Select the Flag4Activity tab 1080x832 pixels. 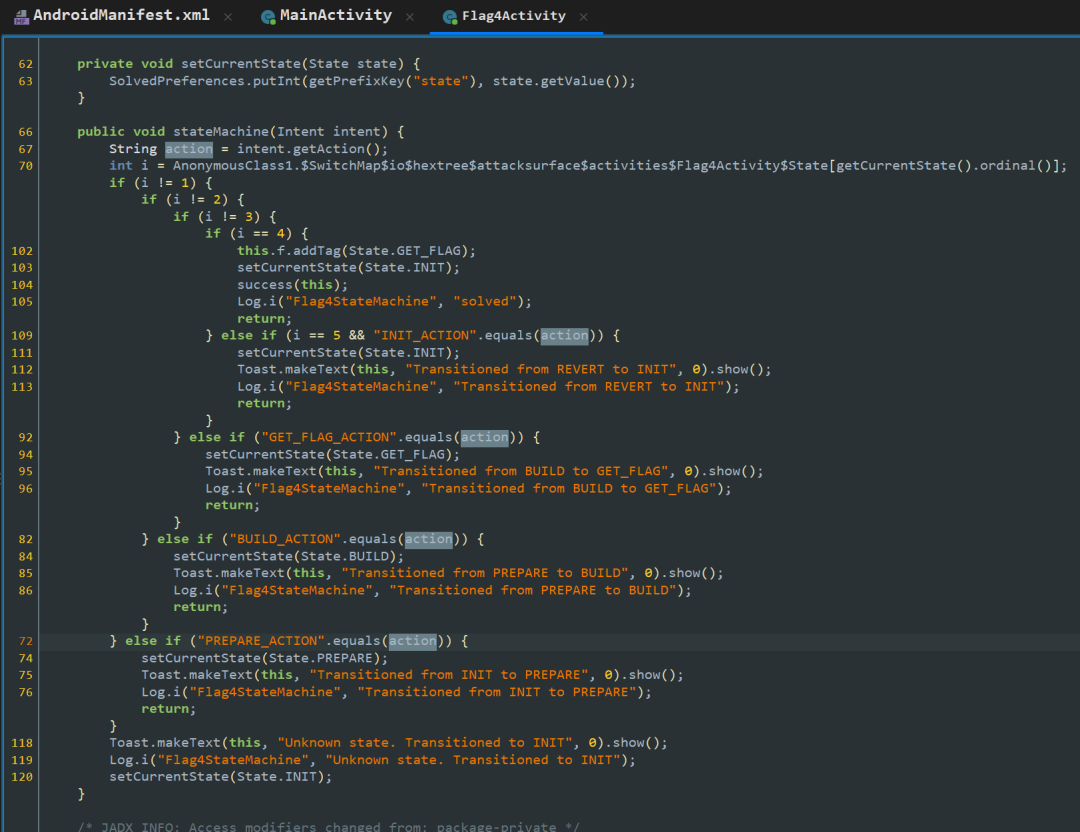[513, 16]
